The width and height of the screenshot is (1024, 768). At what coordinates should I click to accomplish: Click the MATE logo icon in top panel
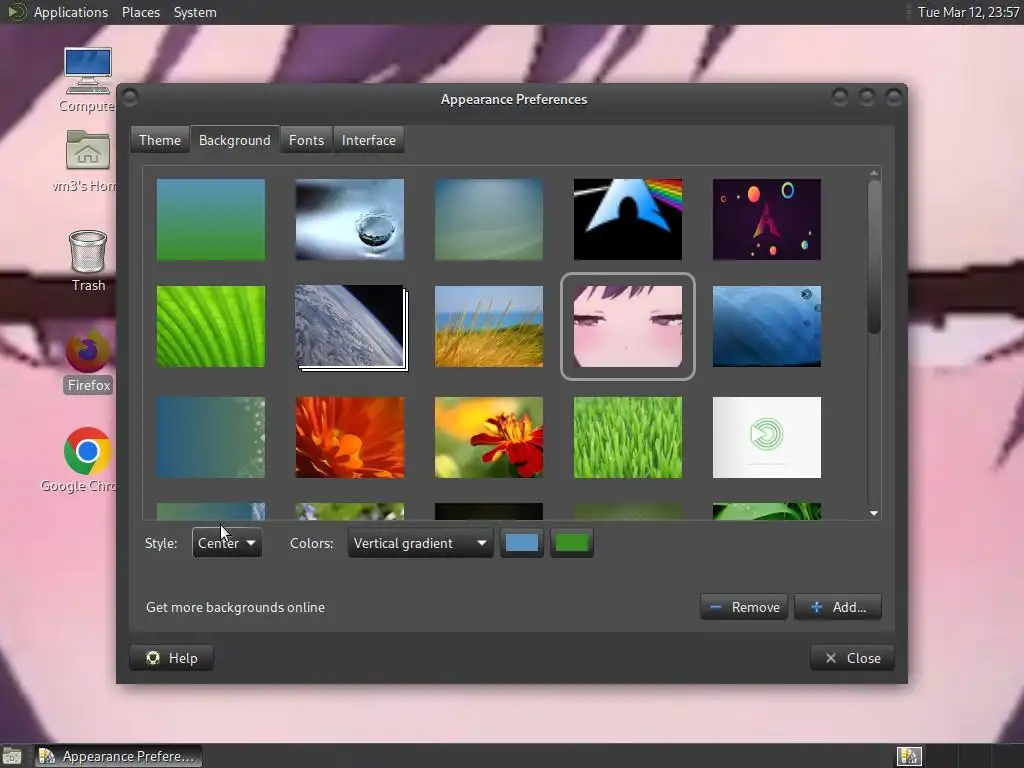click(14, 12)
